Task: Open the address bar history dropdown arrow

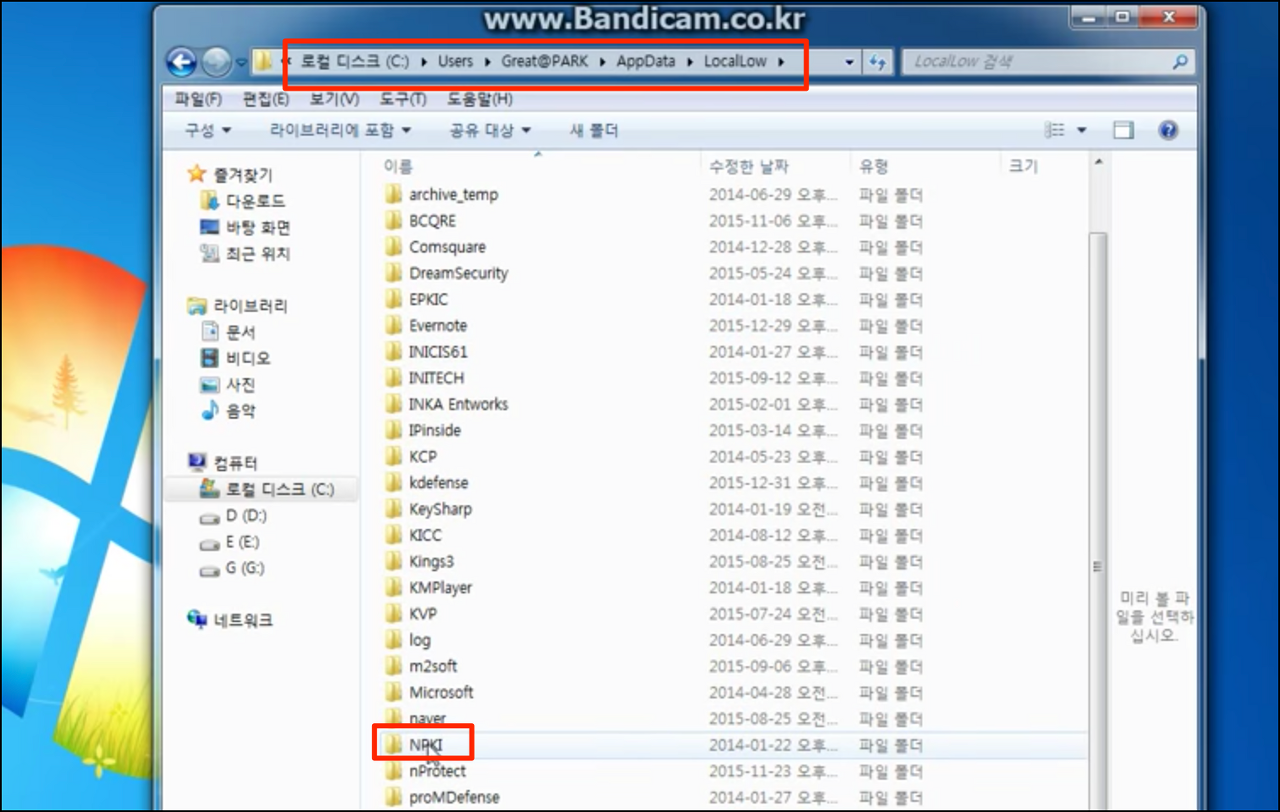Action: (850, 62)
